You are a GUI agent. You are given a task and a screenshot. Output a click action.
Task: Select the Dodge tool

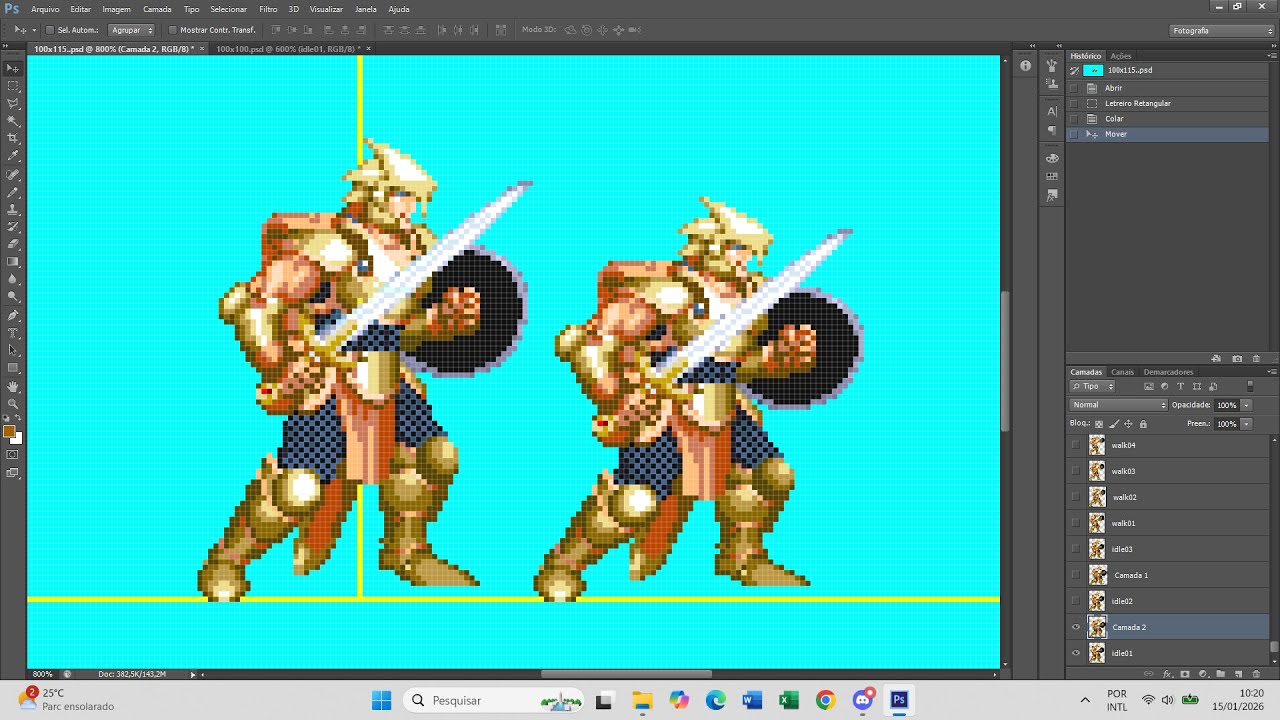(x=13, y=297)
